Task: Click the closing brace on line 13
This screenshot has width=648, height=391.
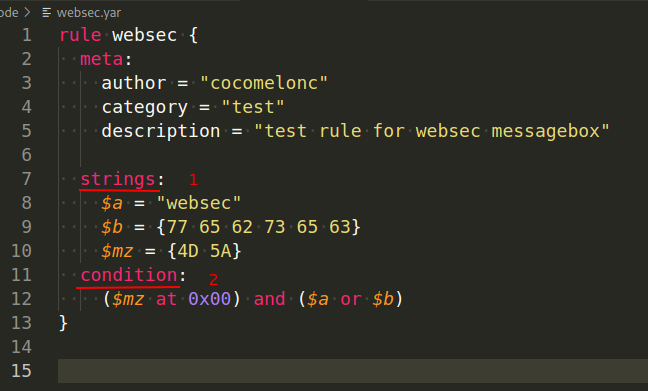Action: pyautogui.click(x=63, y=323)
